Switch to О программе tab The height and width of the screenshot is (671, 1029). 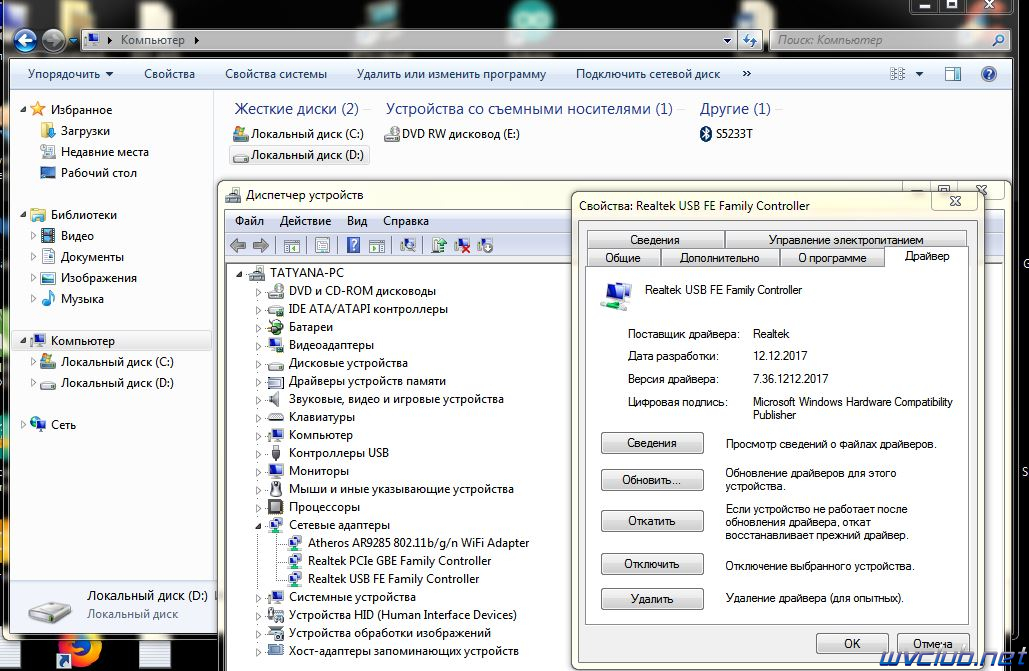pos(832,258)
